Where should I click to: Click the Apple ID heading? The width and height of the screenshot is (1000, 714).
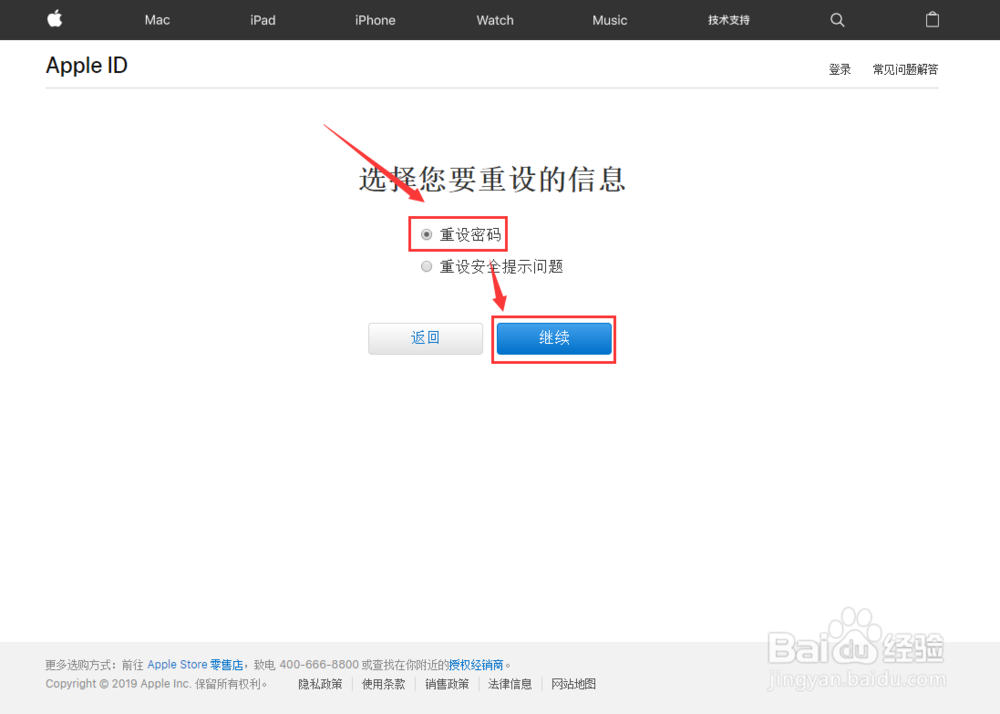pyautogui.click(x=86, y=65)
